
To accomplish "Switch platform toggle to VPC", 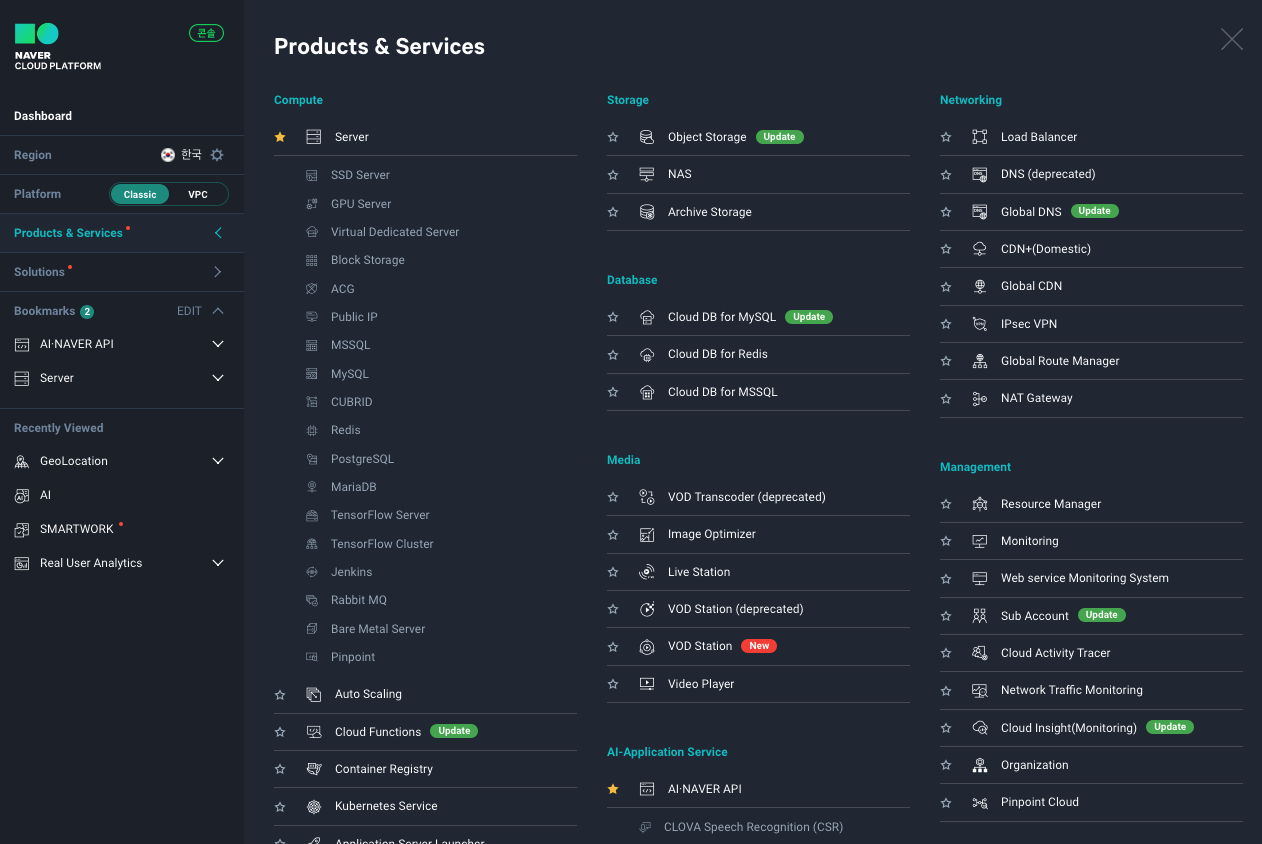I will tap(198, 194).
